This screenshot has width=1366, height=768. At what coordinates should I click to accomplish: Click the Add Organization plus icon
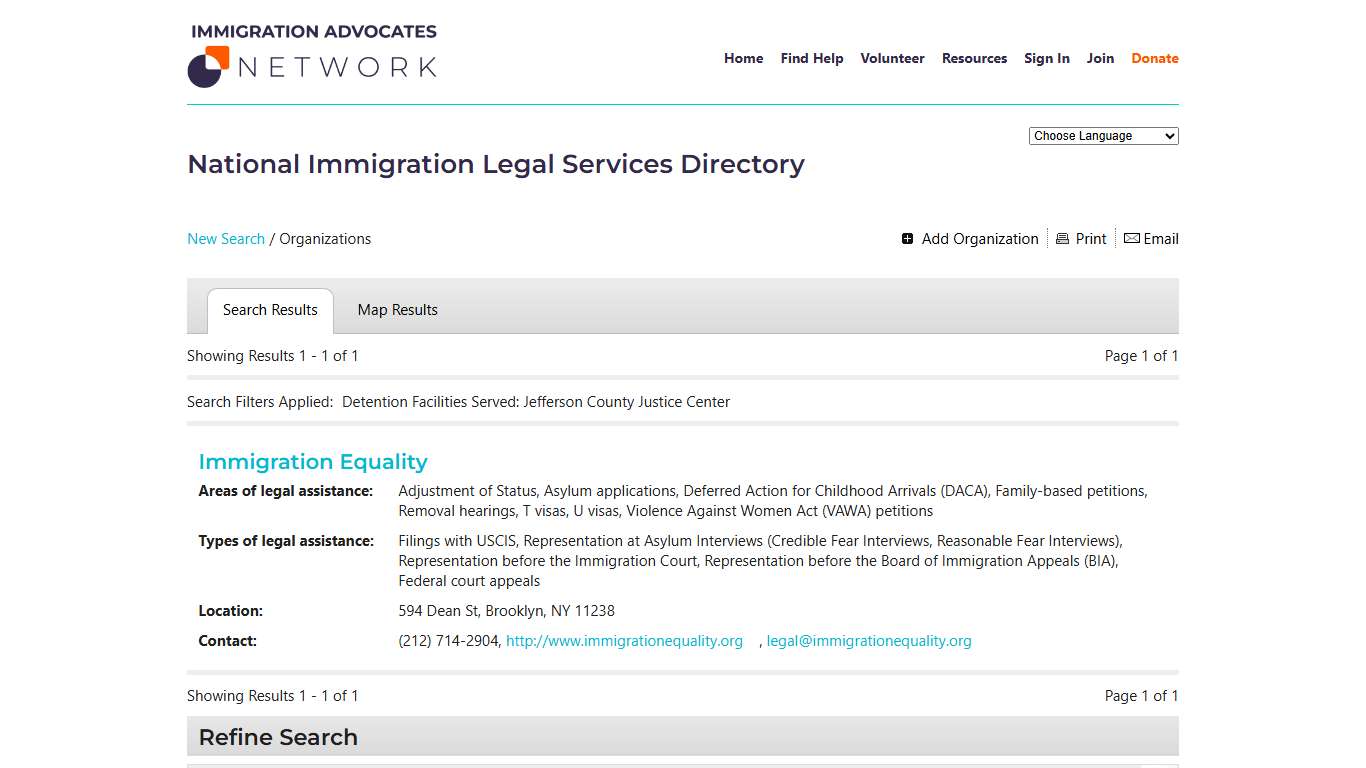(x=908, y=238)
